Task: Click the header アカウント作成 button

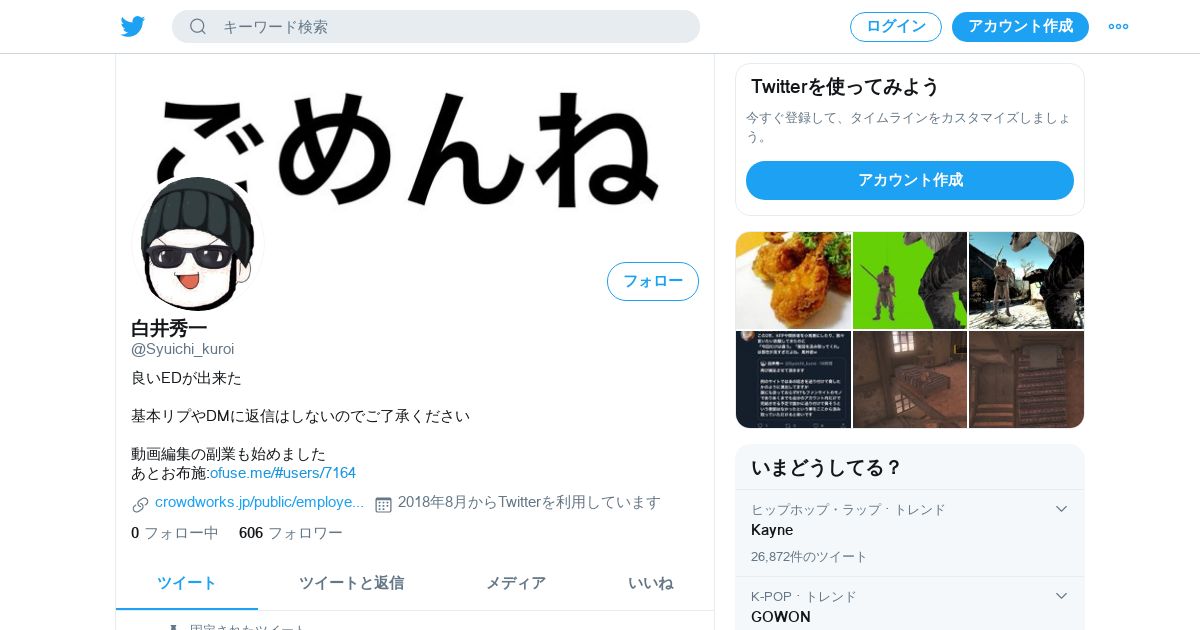Action: point(1020,27)
